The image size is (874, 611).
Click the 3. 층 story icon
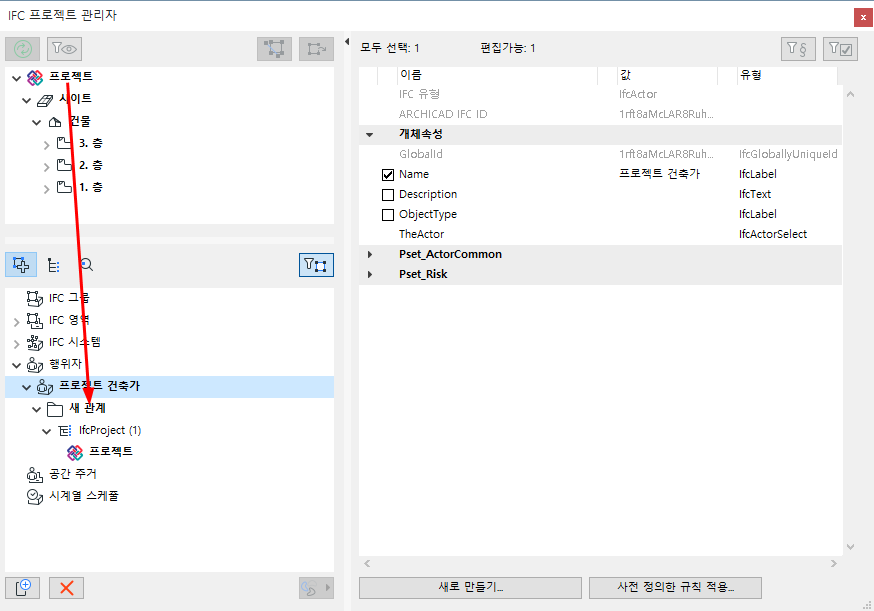[64, 143]
